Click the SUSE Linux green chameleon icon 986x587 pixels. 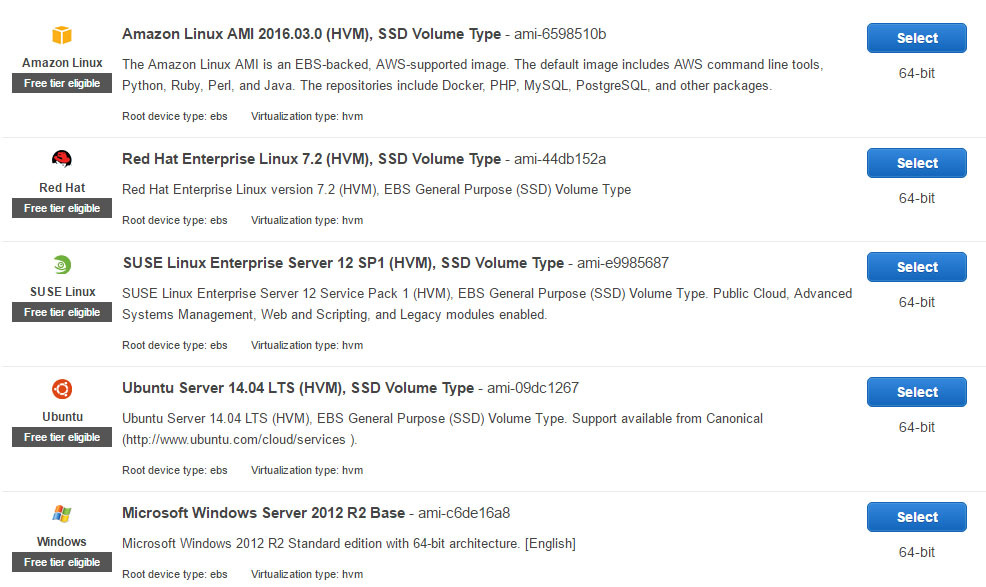[x=62, y=264]
